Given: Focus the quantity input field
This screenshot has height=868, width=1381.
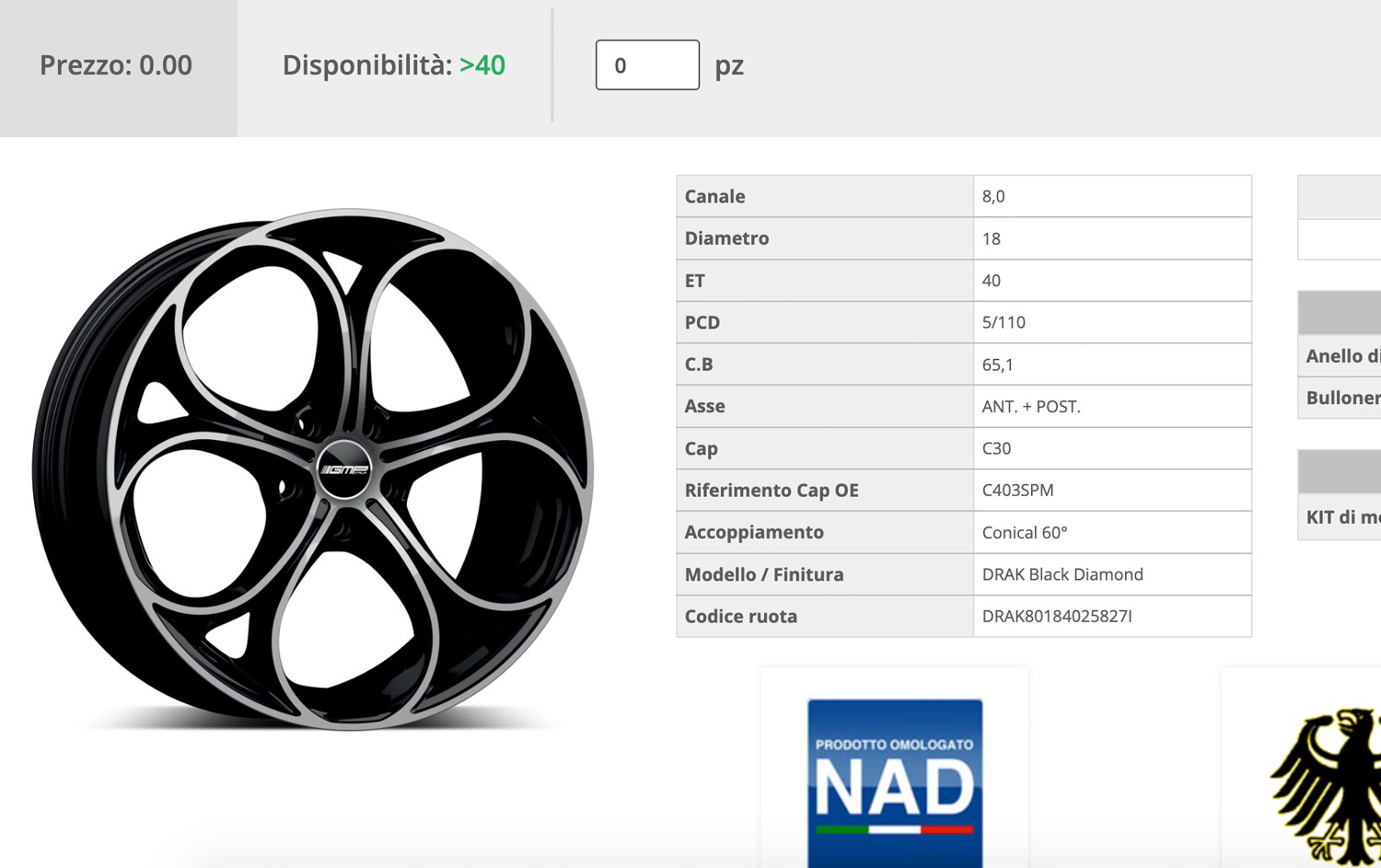Looking at the screenshot, I should [x=646, y=65].
